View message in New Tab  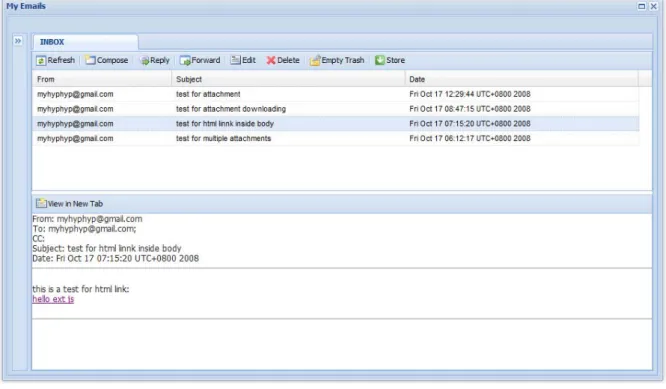(x=70, y=204)
